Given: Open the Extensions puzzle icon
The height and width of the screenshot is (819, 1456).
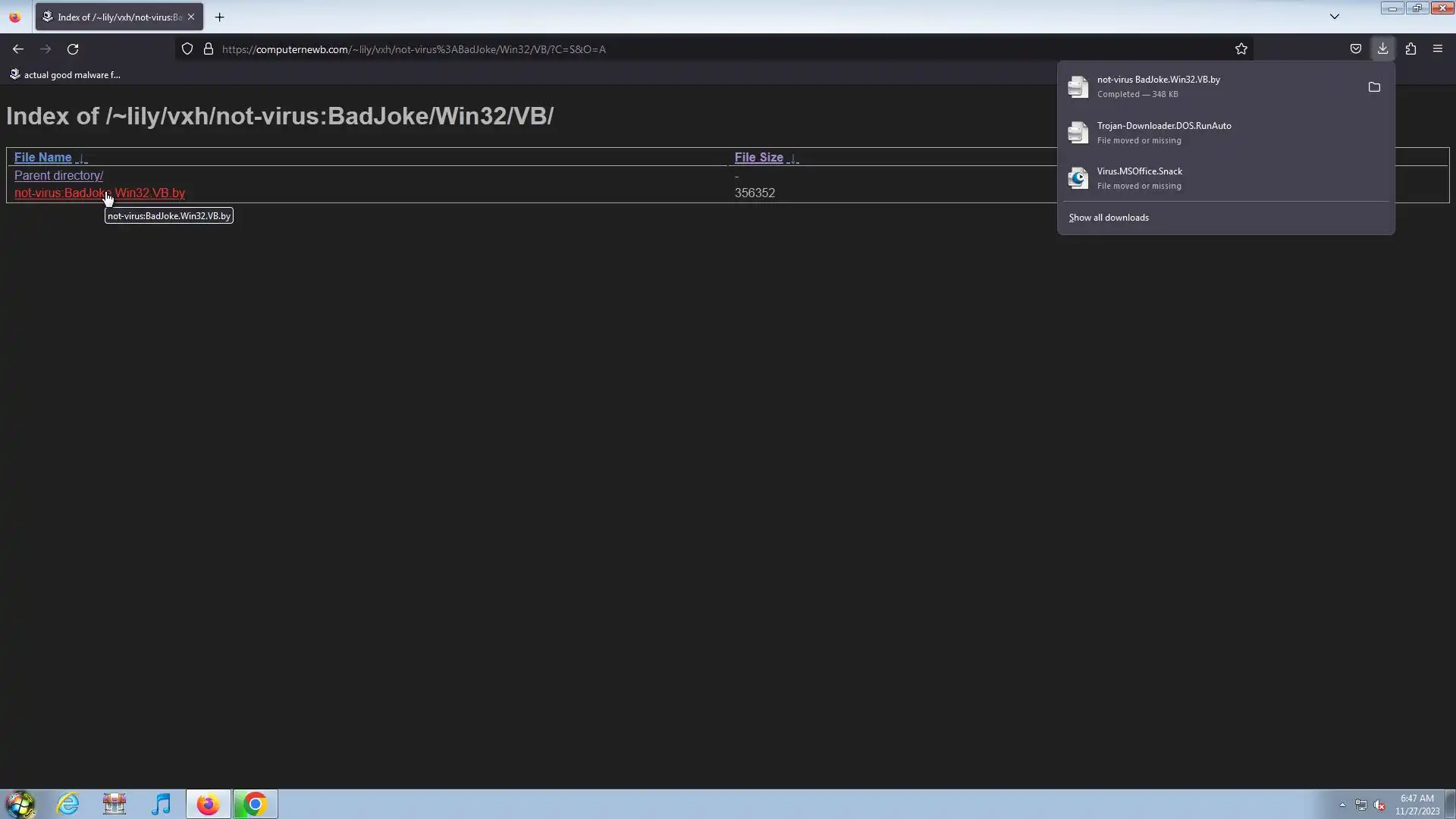Looking at the screenshot, I should click(1410, 49).
